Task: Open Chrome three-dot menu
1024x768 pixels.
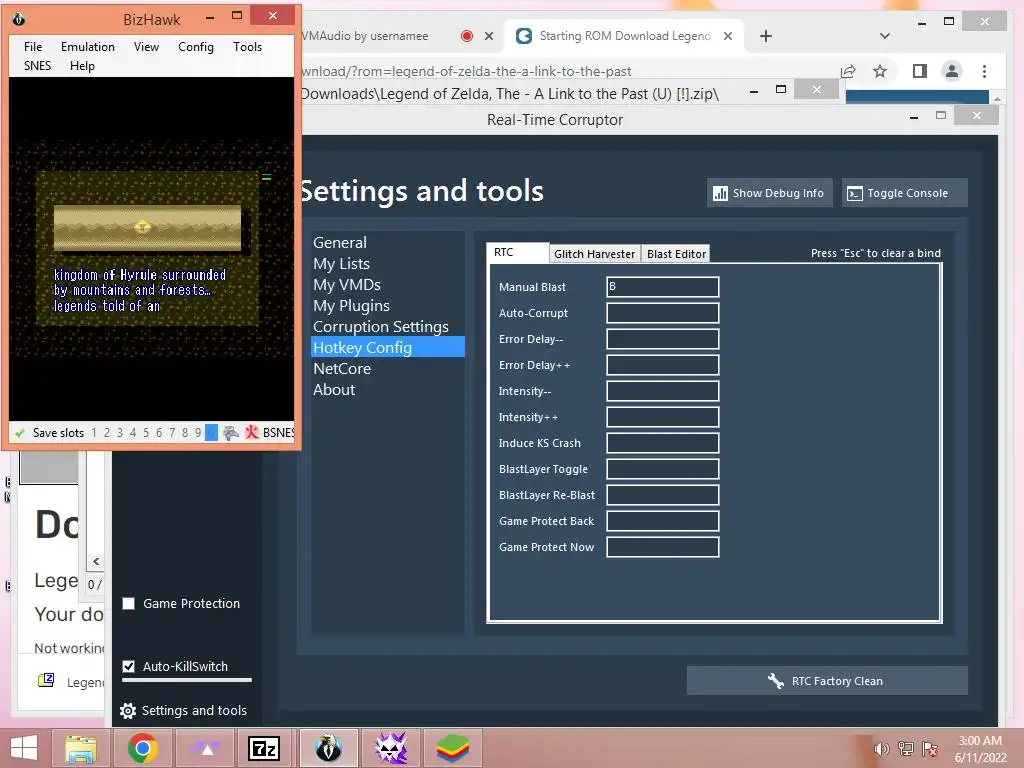Action: tap(984, 71)
